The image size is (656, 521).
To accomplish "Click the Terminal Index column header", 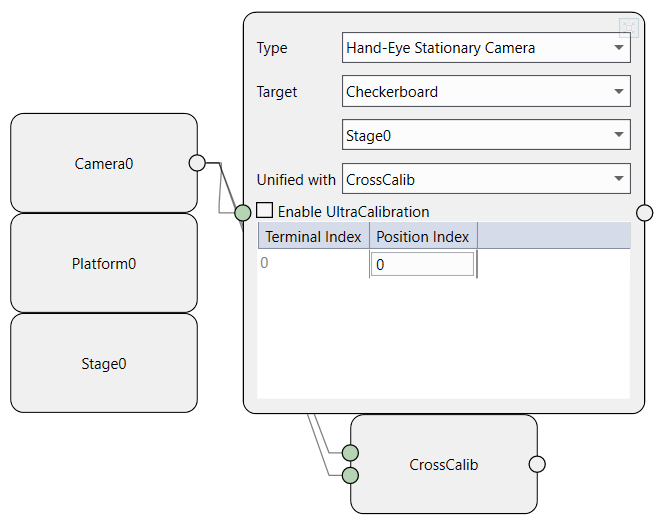I will (313, 237).
